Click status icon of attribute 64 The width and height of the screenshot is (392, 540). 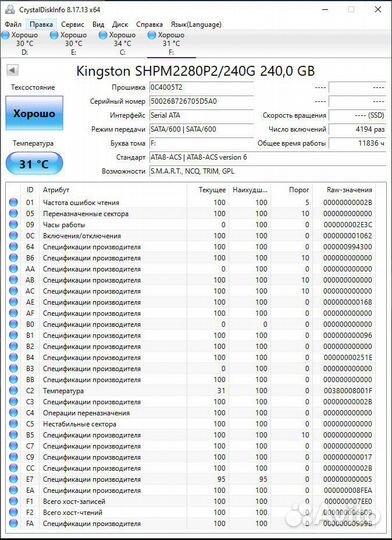[x=13, y=247]
